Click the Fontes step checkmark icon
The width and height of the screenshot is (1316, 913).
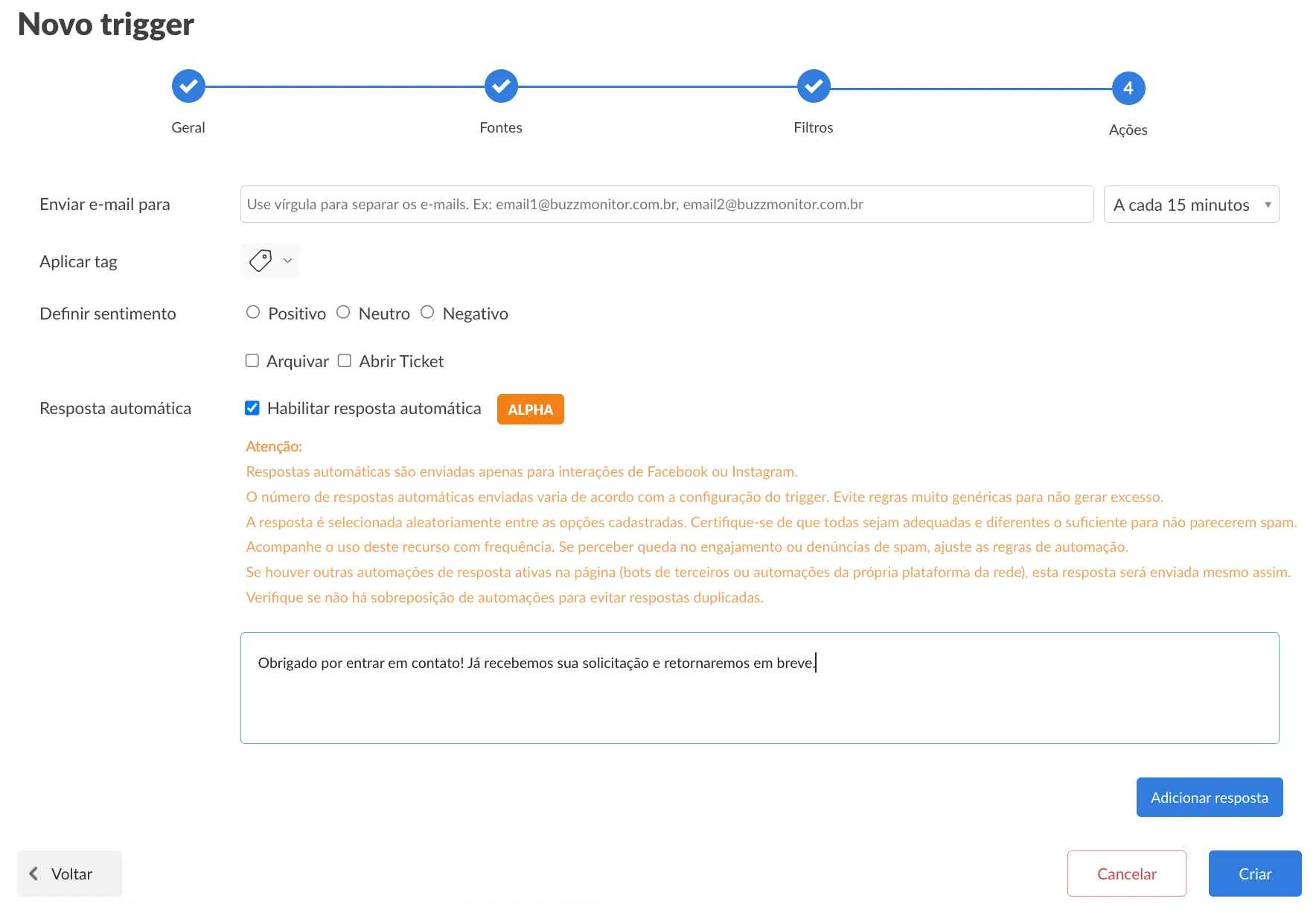point(501,86)
